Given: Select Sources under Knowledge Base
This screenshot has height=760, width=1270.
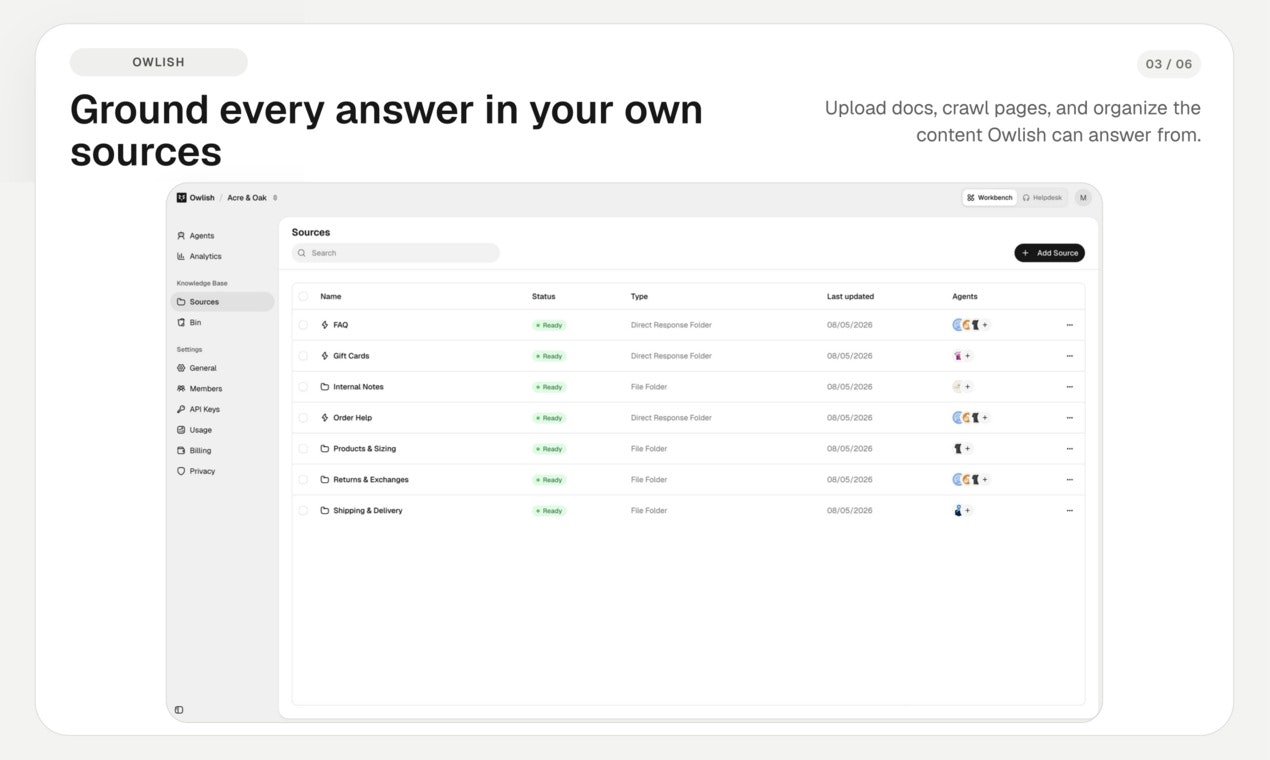Looking at the screenshot, I should click(x=222, y=302).
